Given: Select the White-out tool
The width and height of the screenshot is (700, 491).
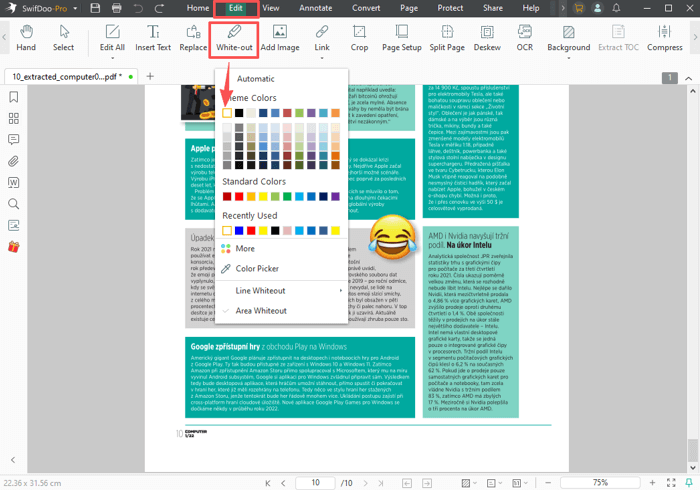Looking at the screenshot, I should coord(234,38).
